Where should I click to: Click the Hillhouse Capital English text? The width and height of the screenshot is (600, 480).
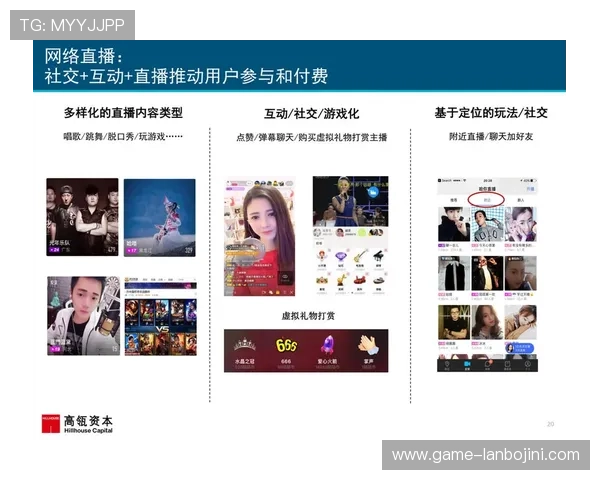coord(88,431)
